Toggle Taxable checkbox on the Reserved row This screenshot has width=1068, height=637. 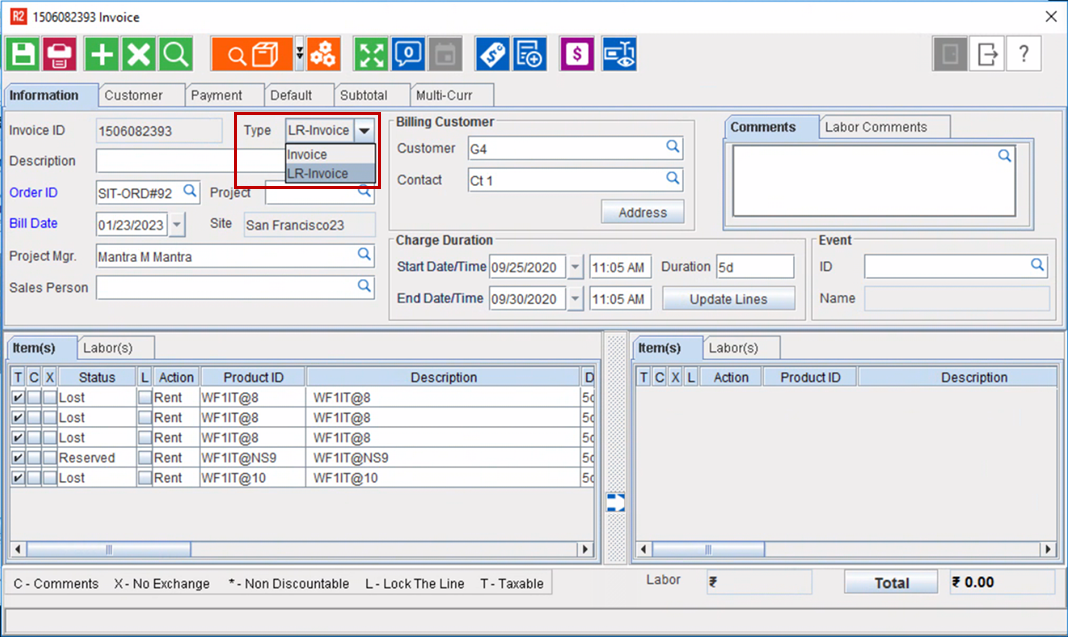tap(17, 458)
